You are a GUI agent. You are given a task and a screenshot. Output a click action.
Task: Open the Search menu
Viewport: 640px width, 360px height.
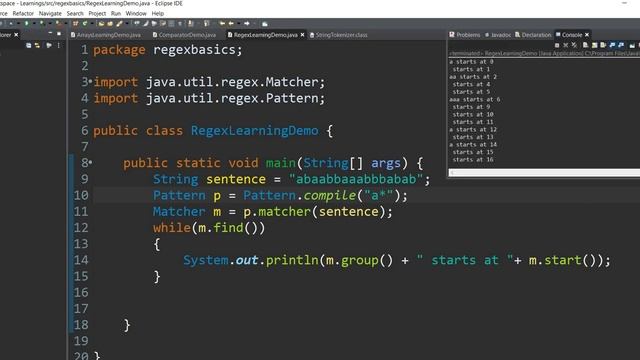point(75,13)
